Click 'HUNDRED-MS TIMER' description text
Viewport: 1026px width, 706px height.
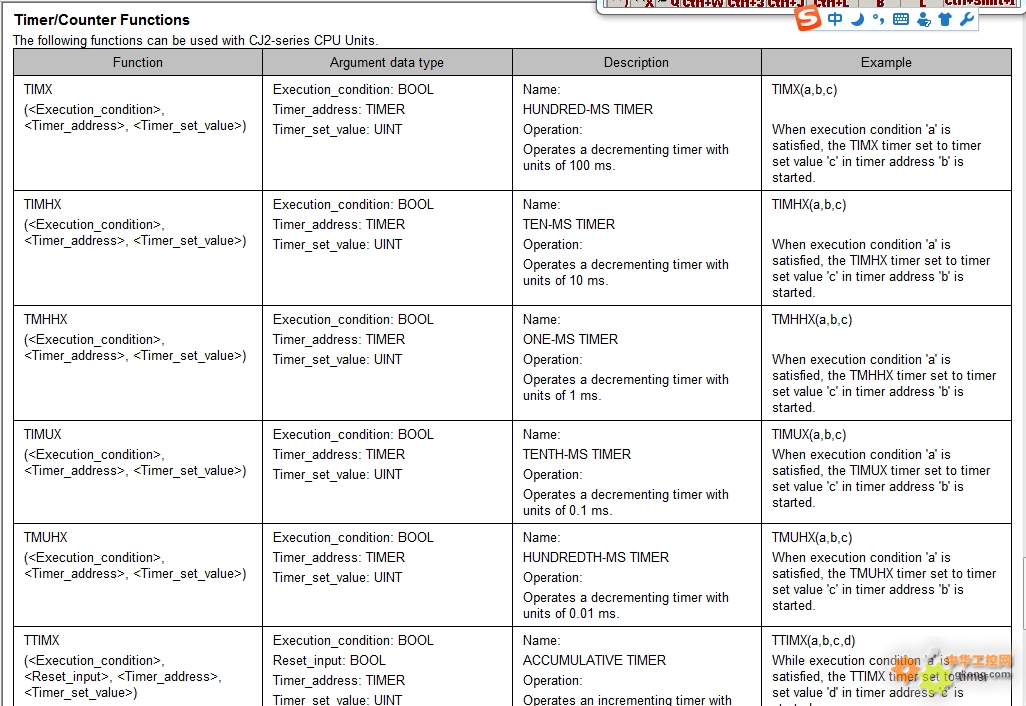pyautogui.click(x=588, y=109)
